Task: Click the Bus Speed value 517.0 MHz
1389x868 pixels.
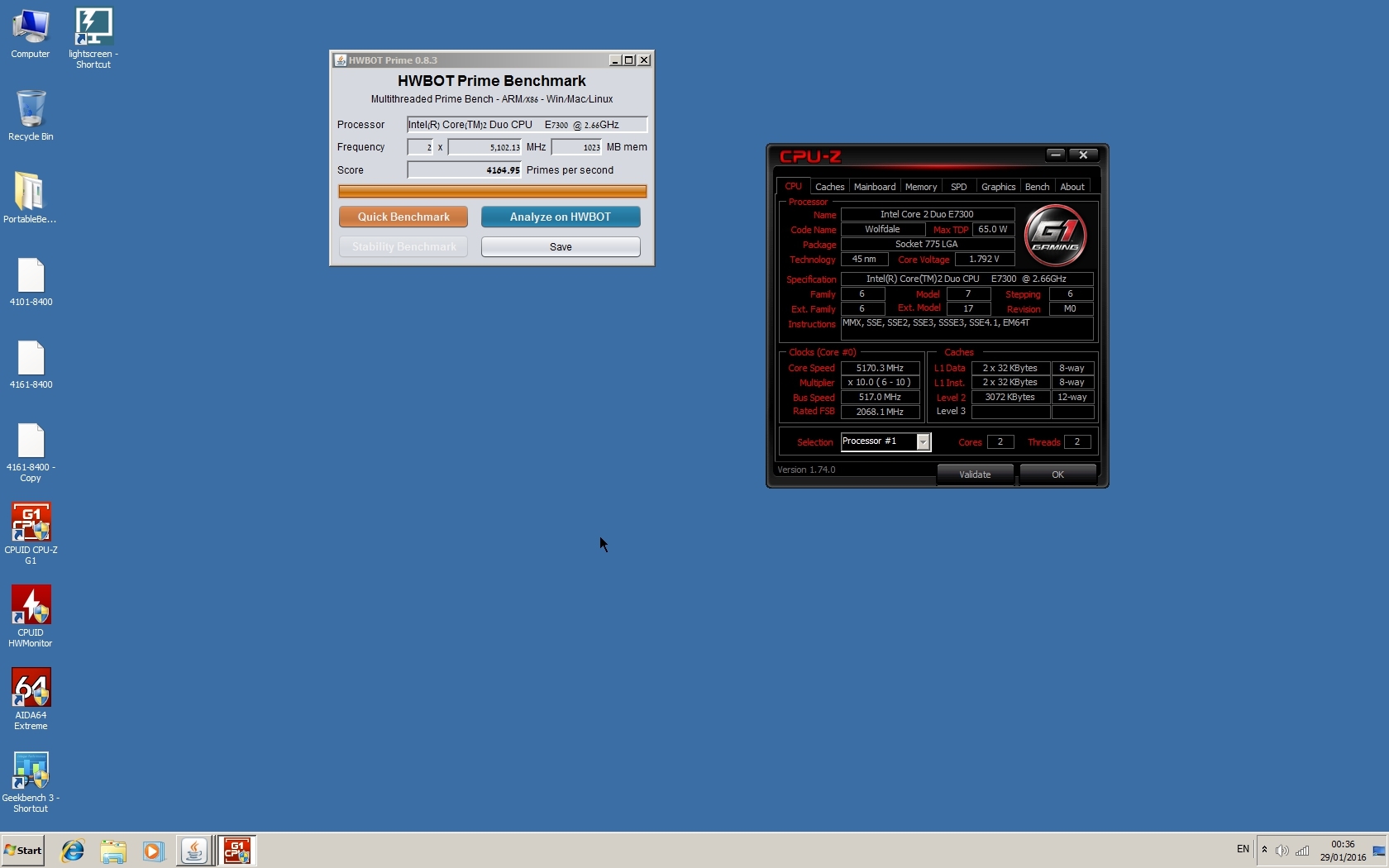Action: pyautogui.click(x=881, y=398)
